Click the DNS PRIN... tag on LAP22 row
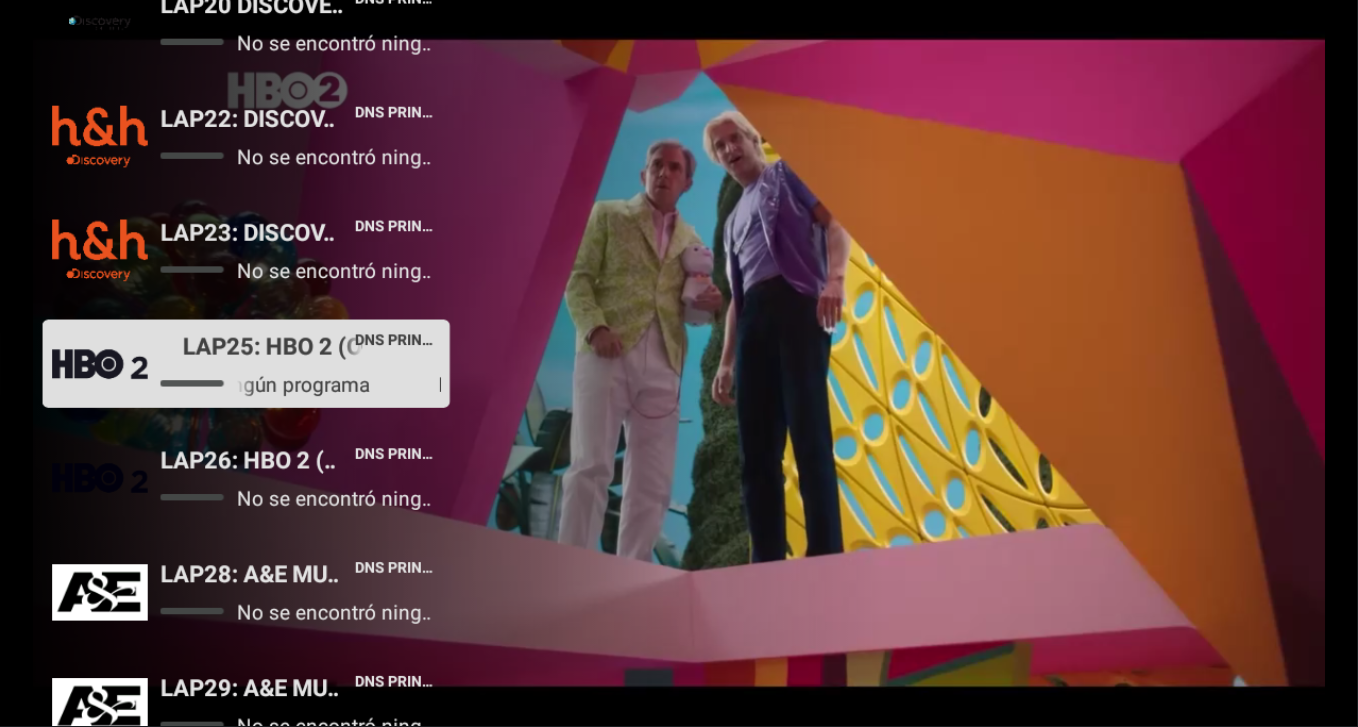Screen dimensions: 1358x727 (x=394, y=112)
